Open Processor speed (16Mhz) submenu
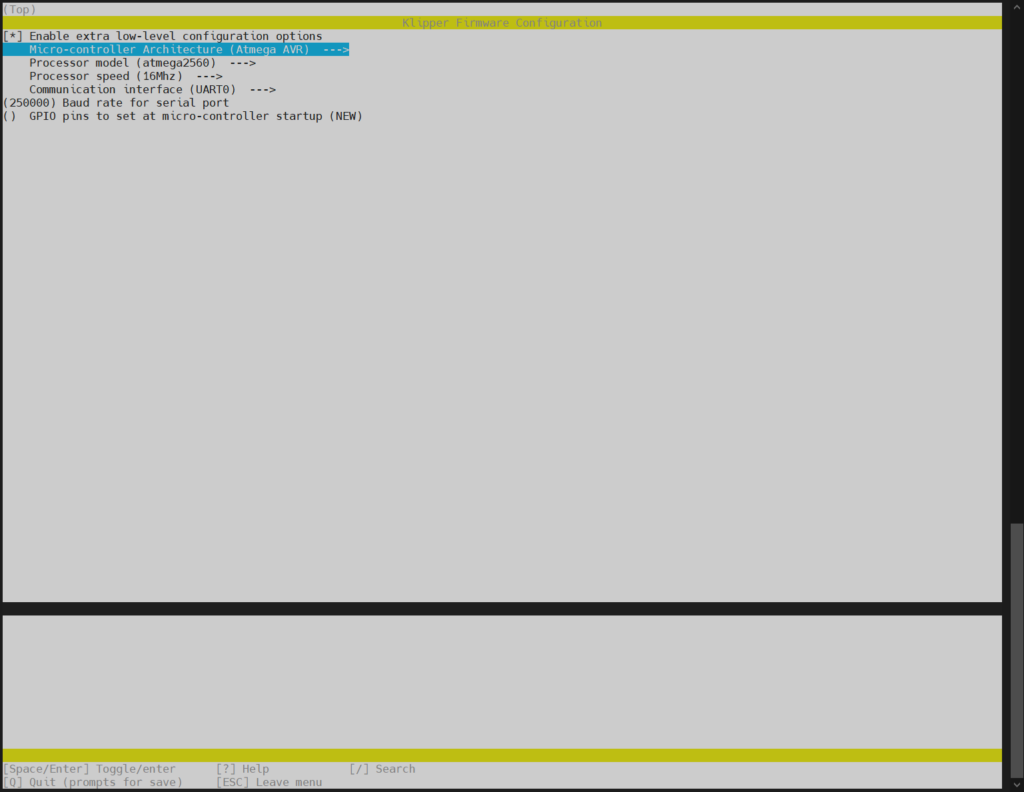 (125, 76)
